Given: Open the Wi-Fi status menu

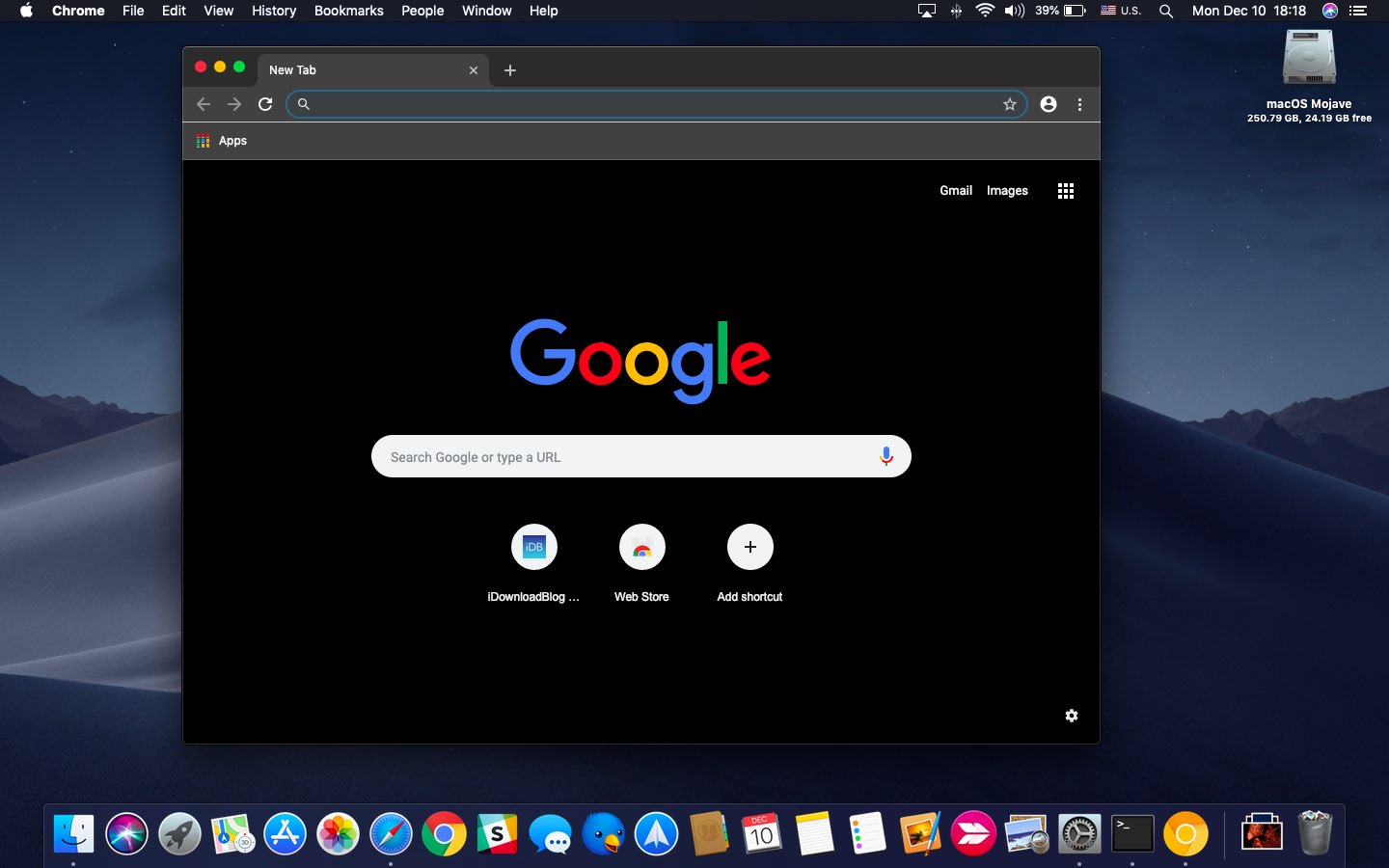Looking at the screenshot, I should tap(985, 11).
